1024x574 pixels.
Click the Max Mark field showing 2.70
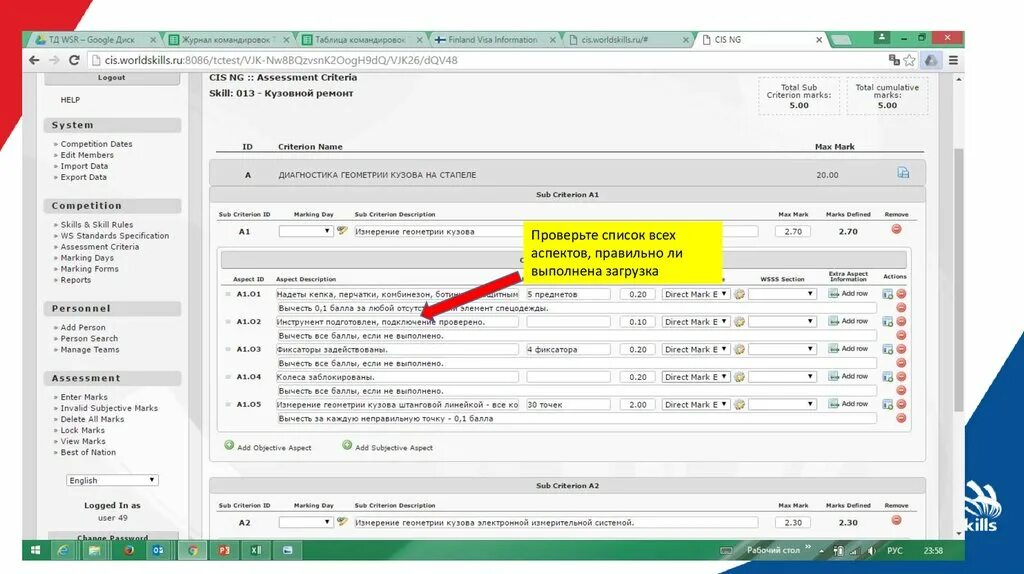click(793, 231)
